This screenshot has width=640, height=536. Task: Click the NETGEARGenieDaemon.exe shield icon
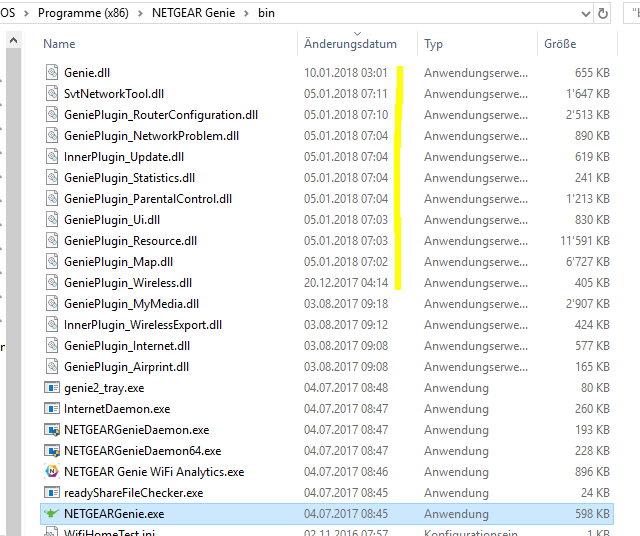[x=52, y=429]
